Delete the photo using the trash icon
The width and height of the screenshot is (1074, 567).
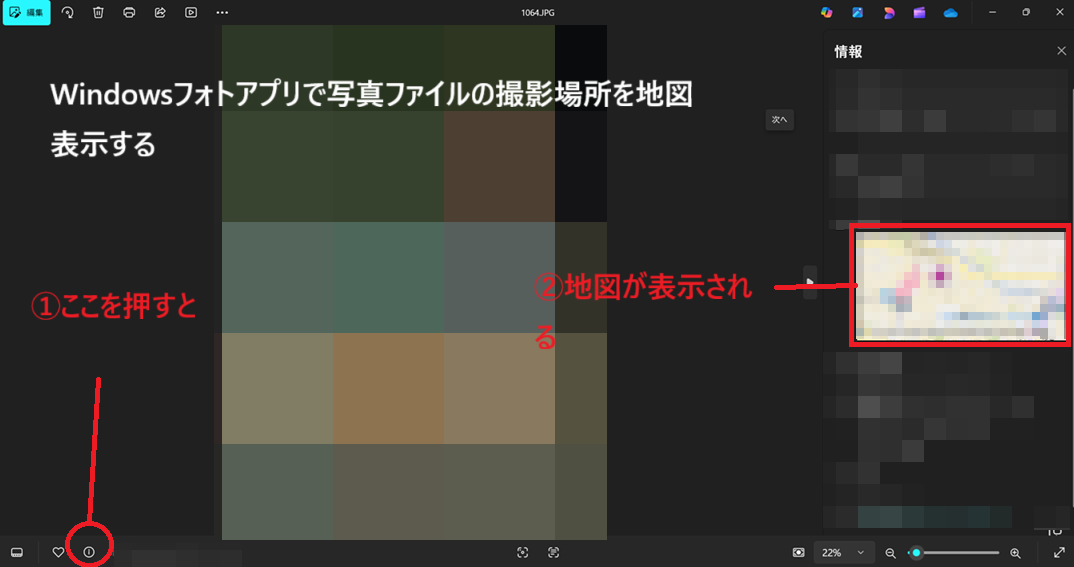coord(98,12)
